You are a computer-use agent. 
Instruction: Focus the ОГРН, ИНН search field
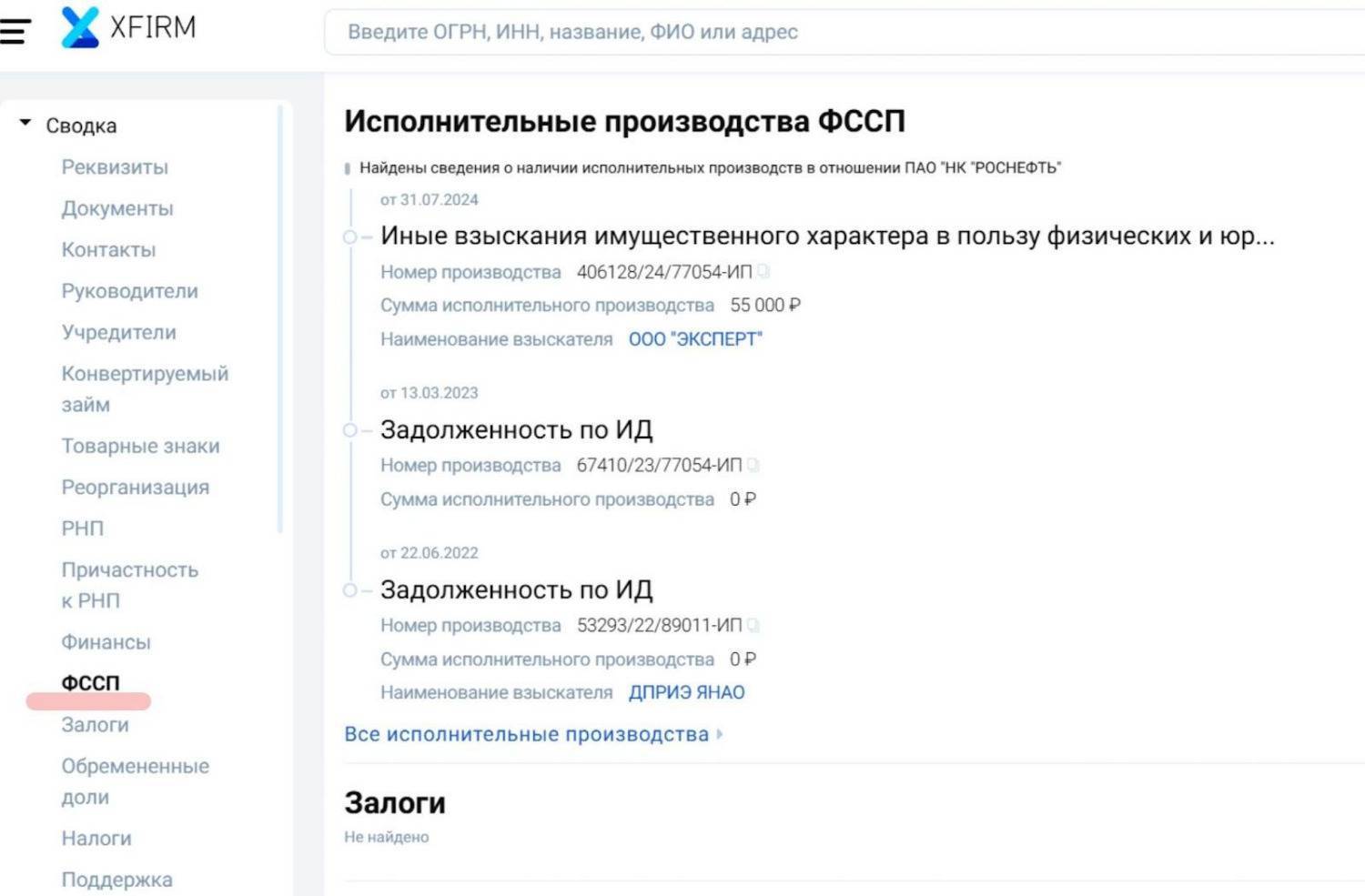[x=844, y=32]
